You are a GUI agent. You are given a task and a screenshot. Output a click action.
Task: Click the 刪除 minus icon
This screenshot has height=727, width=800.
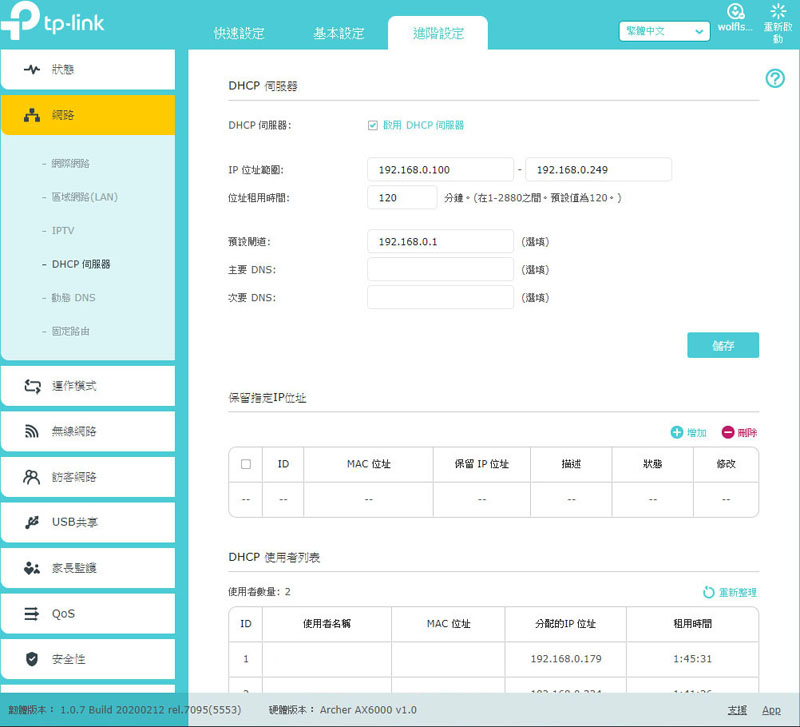tap(728, 433)
